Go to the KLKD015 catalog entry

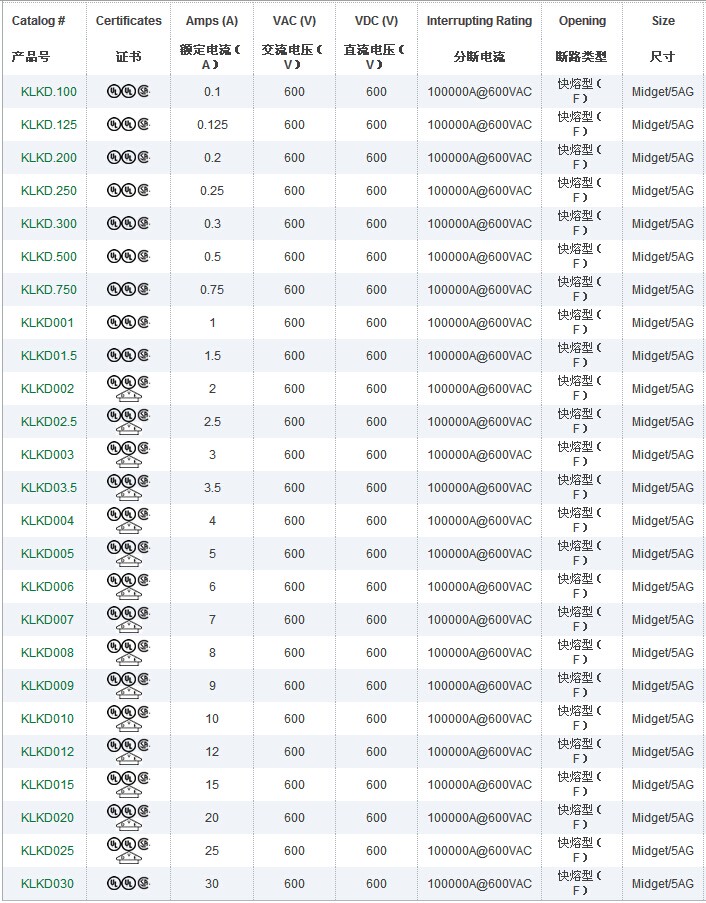click(47, 785)
